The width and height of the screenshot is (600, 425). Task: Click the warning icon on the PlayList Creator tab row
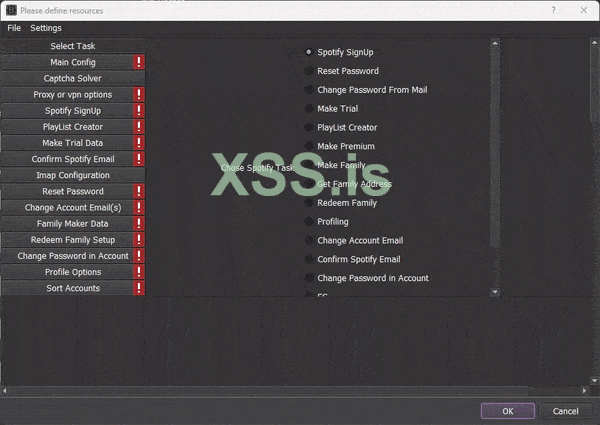coord(139,127)
